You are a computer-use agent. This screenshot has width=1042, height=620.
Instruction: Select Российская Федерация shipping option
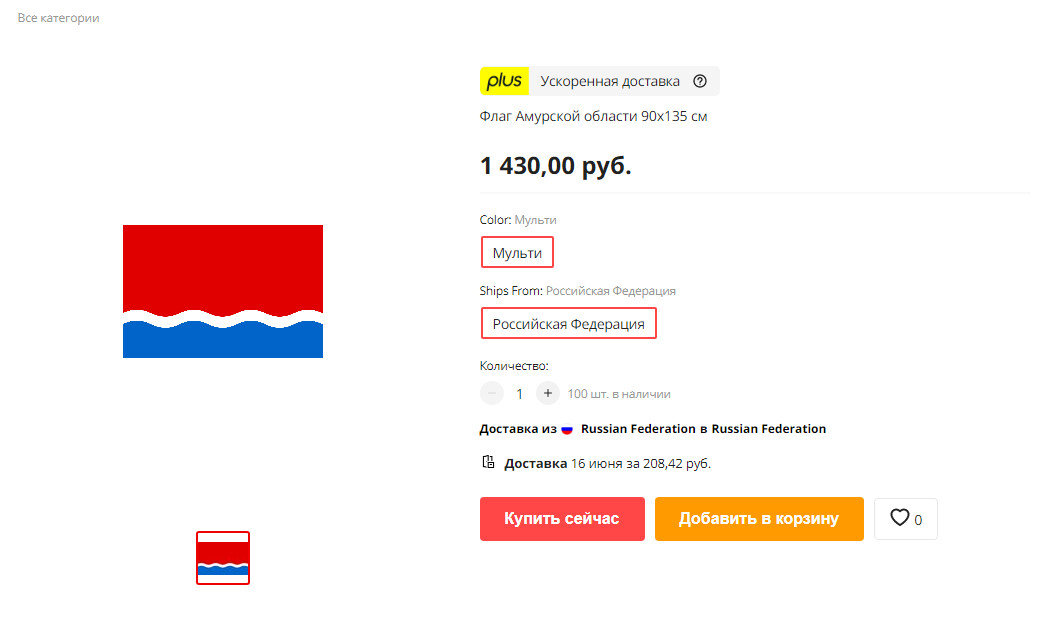[x=568, y=324]
